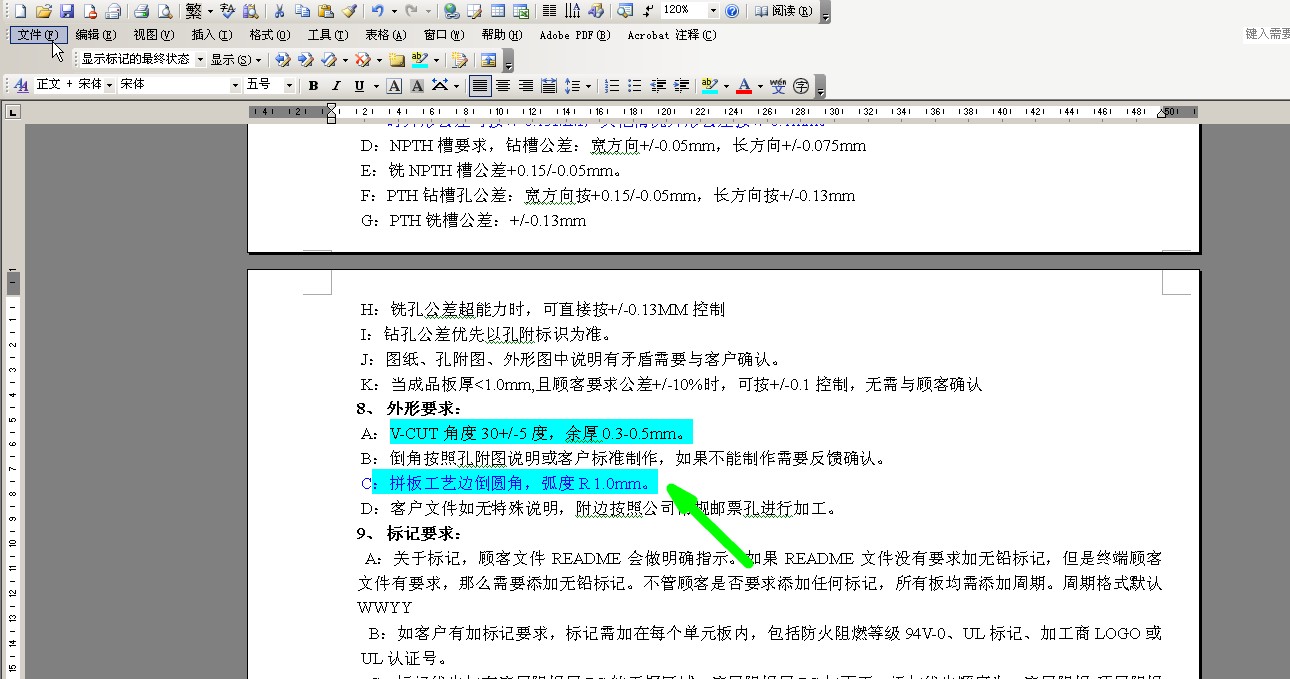Click the horizontal ruler tab selector
The image size is (1290, 679).
pos(13,112)
